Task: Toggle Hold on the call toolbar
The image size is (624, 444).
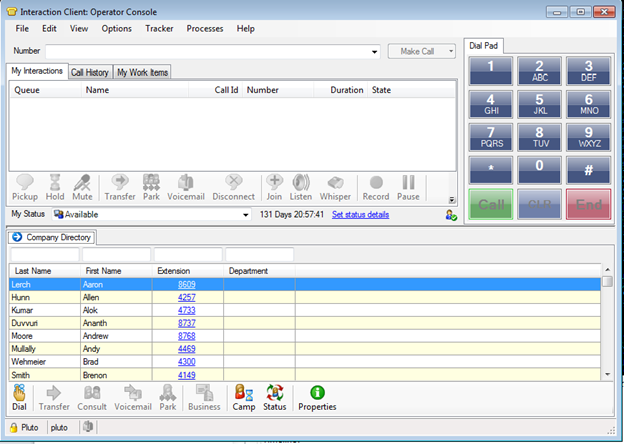Action: 55,186
